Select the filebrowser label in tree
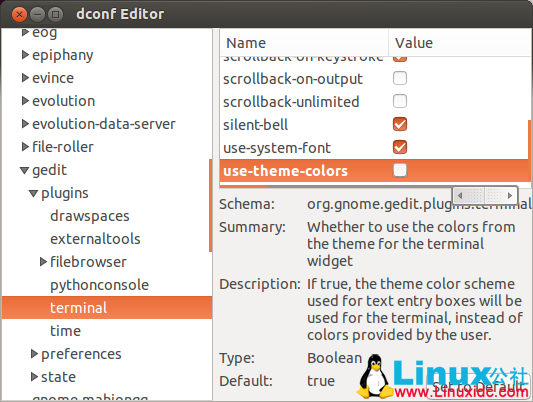Viewport: 533px width, 402px height. tap(88, 262)
